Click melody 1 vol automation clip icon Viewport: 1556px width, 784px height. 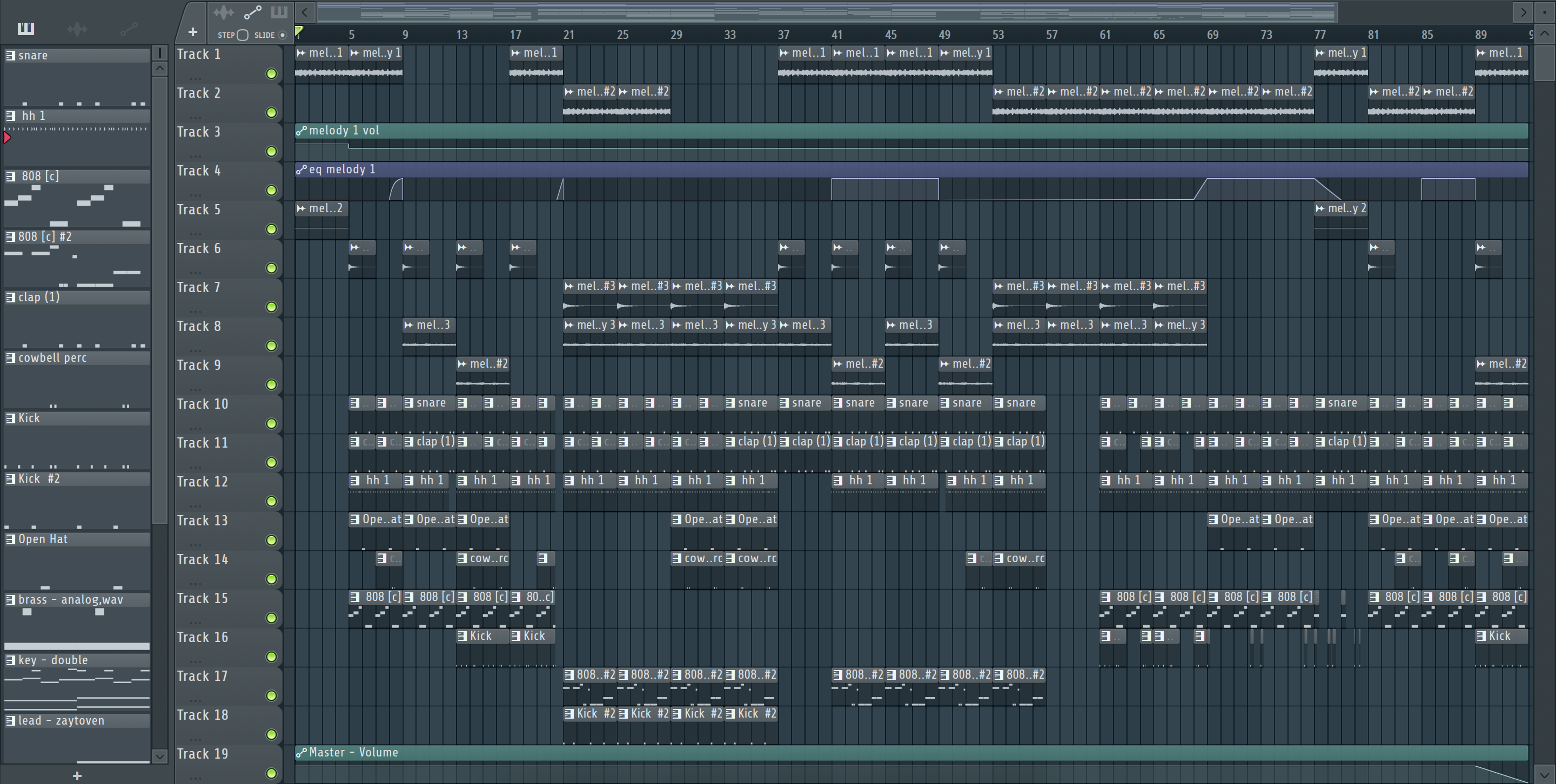(x=301, y=130)
